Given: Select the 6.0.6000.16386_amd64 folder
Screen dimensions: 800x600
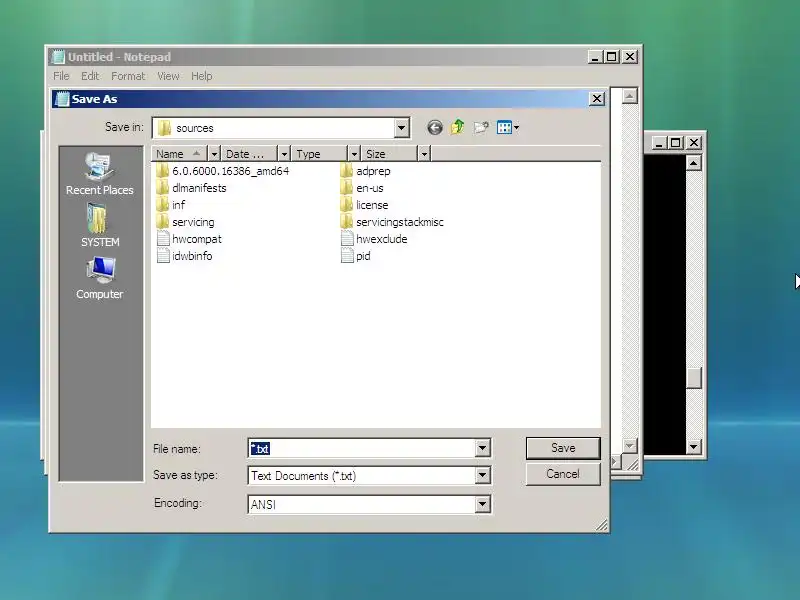Looking at the screenshot, I should [x=223, y=171].
